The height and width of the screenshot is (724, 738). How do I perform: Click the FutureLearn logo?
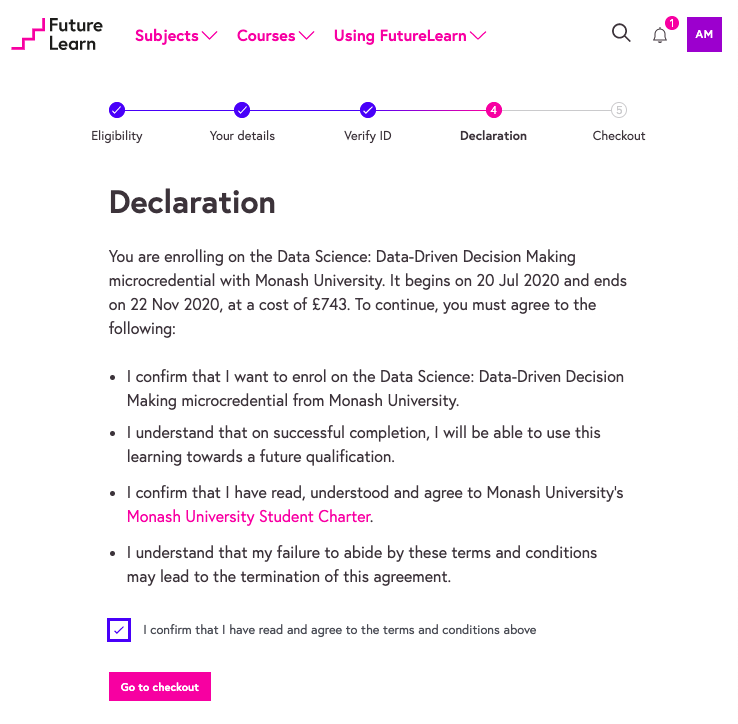[x=57, y=34]
